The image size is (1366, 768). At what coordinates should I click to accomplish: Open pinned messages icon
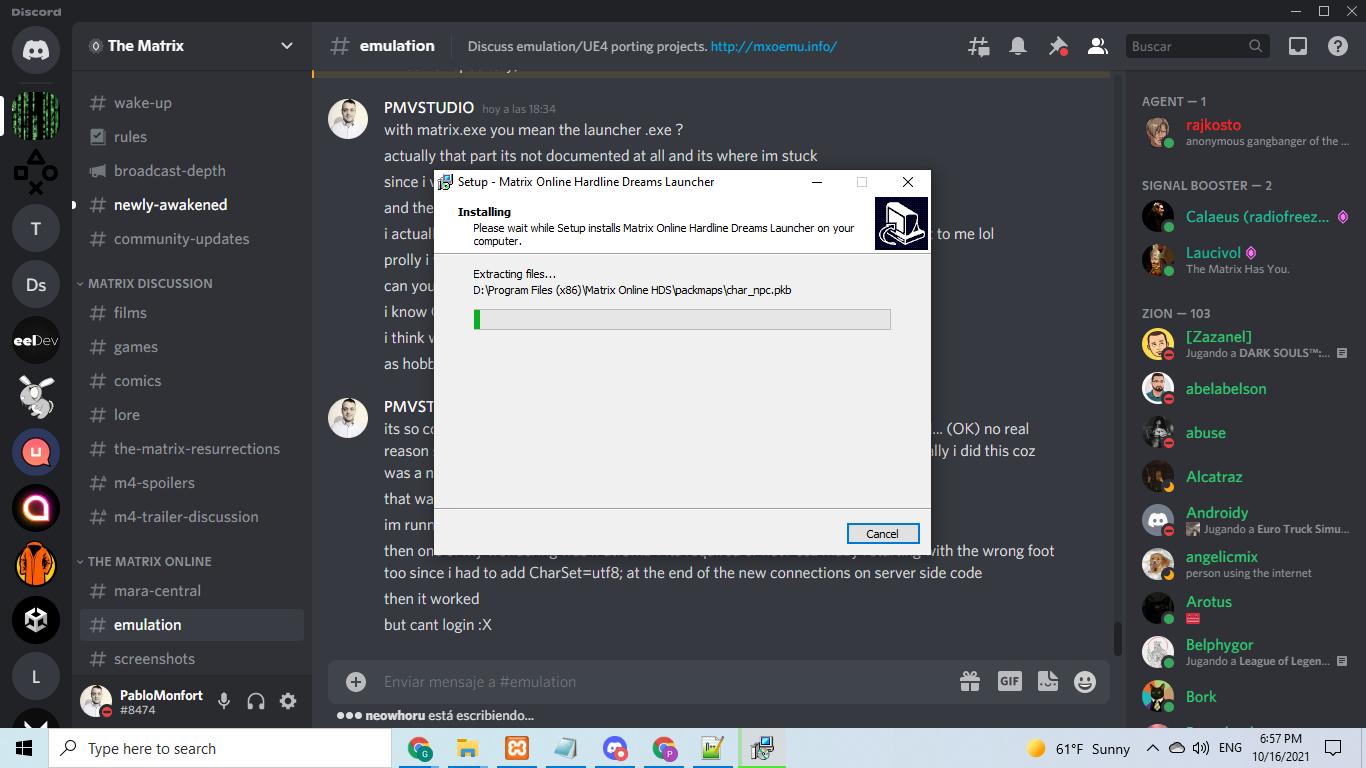click(x=1057, y=46)
